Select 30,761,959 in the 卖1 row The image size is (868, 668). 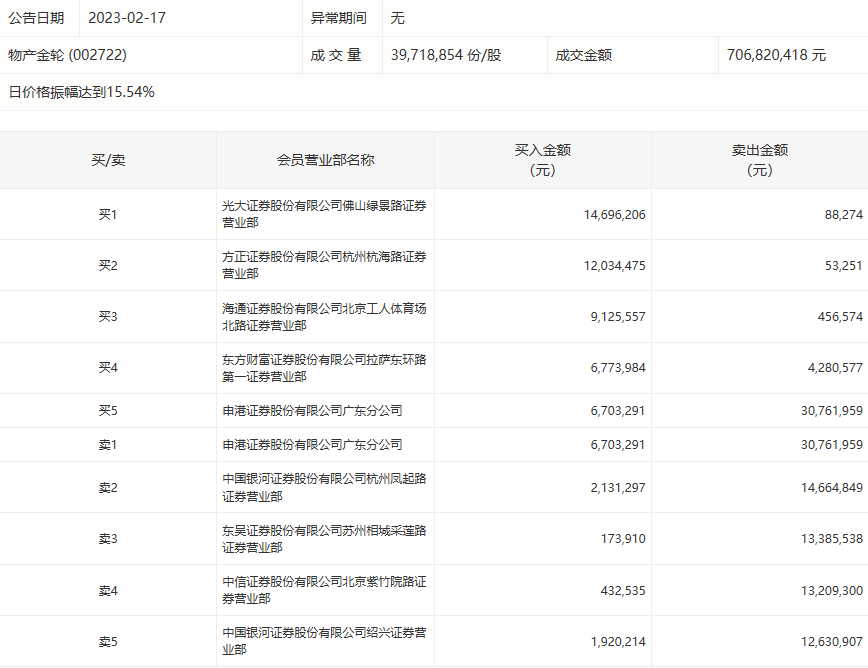click(832, 444)
